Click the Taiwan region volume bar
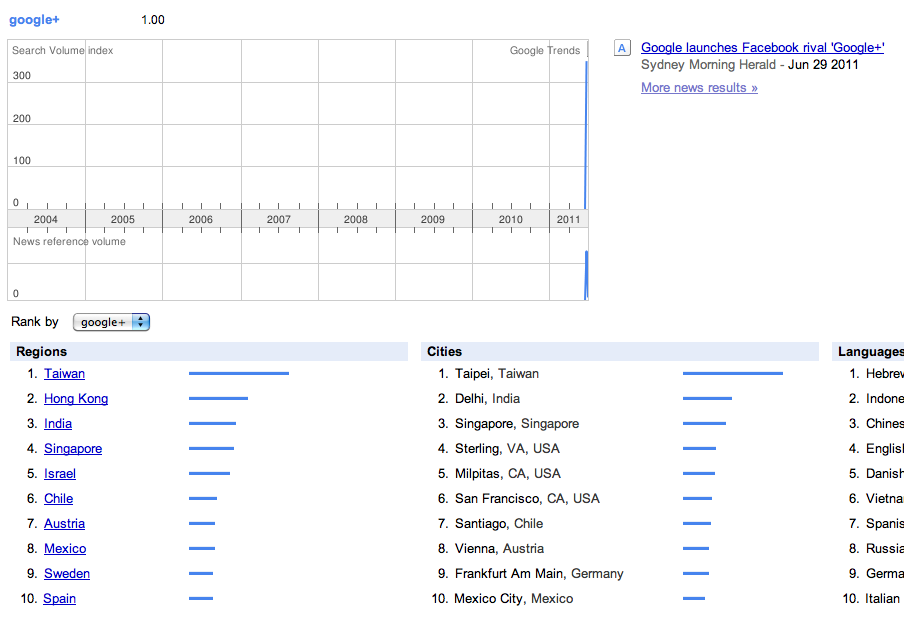This screenshot has height=619, width=904. [239, 373]
